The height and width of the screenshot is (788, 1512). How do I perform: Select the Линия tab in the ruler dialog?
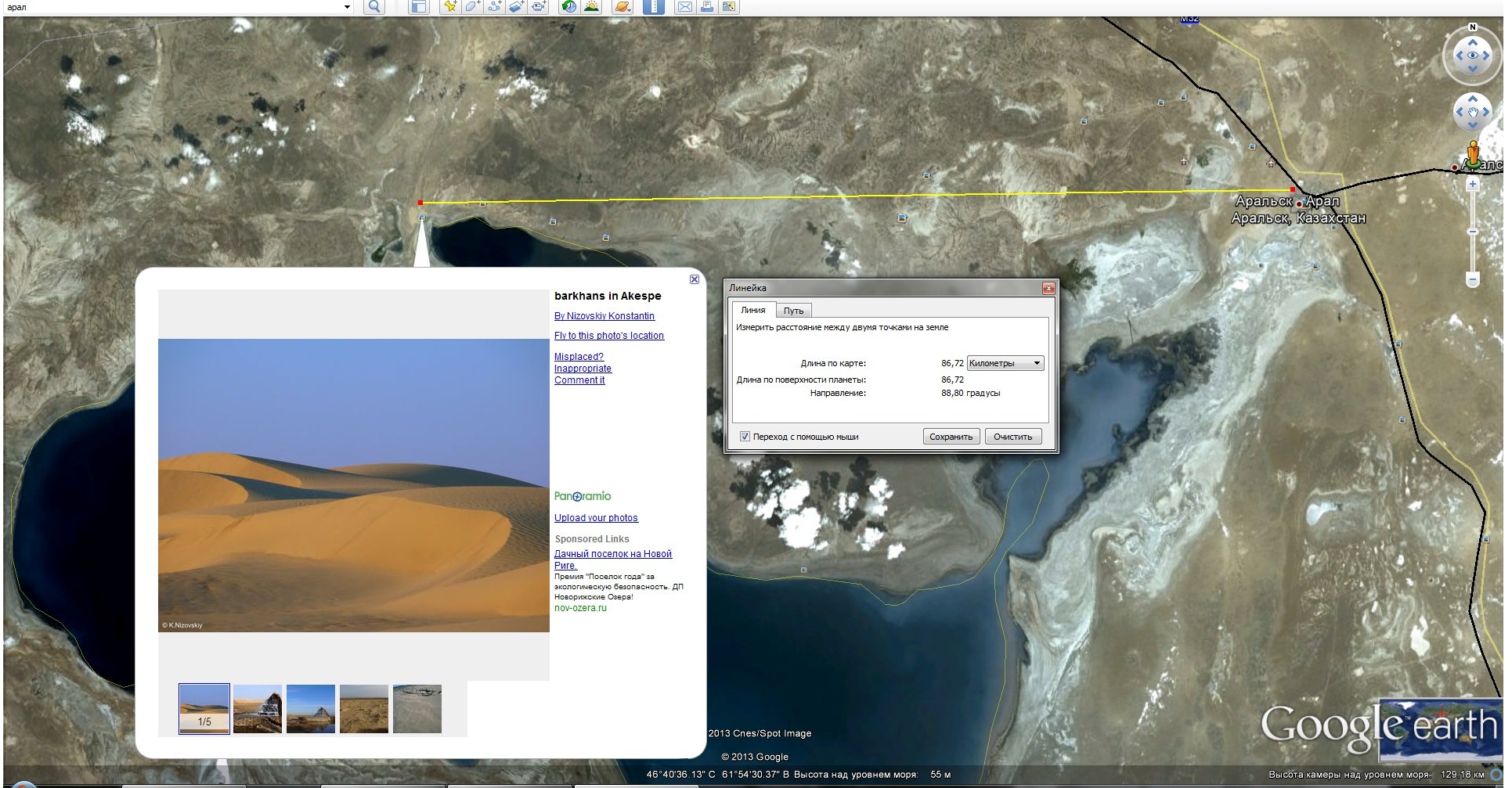[x=752, y=310]
